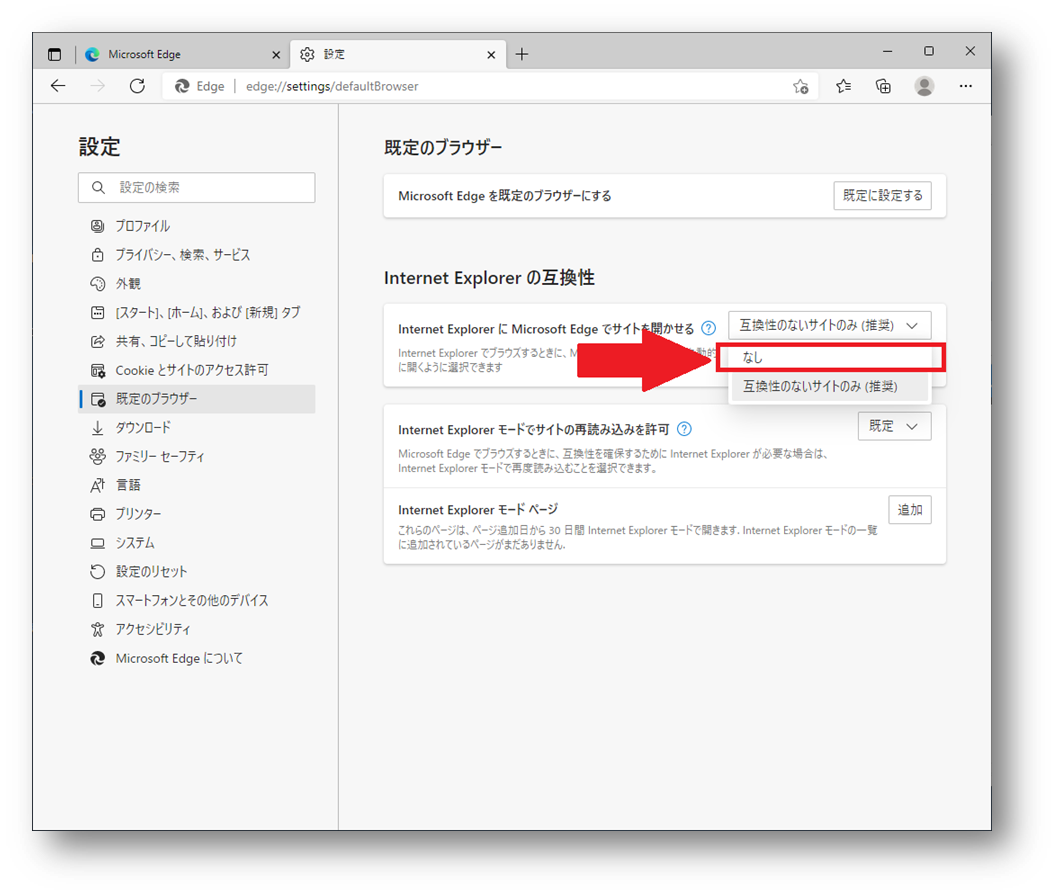
Task: Open システム settings section
Action: pyautogui.click(x=197, y=543)
